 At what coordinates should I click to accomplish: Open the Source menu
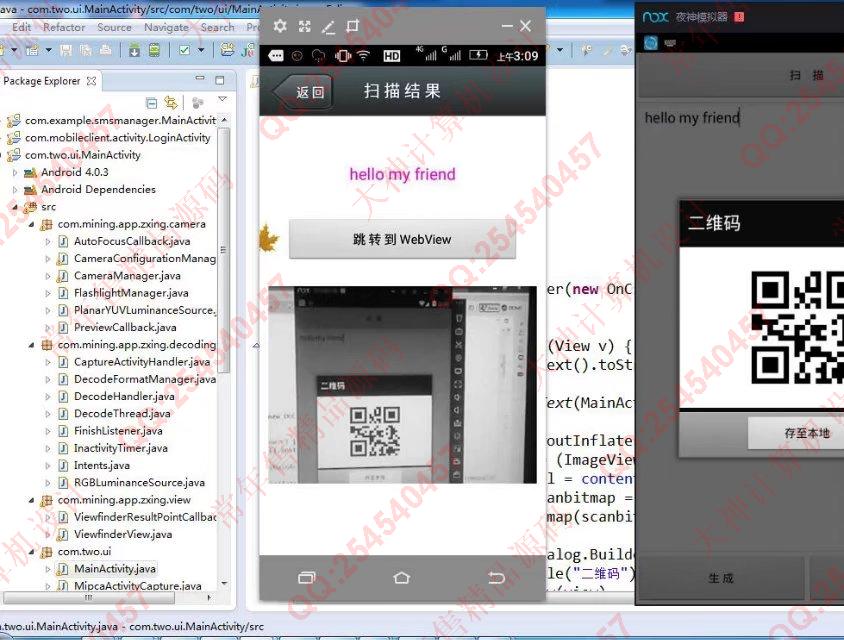click(114, 27)
